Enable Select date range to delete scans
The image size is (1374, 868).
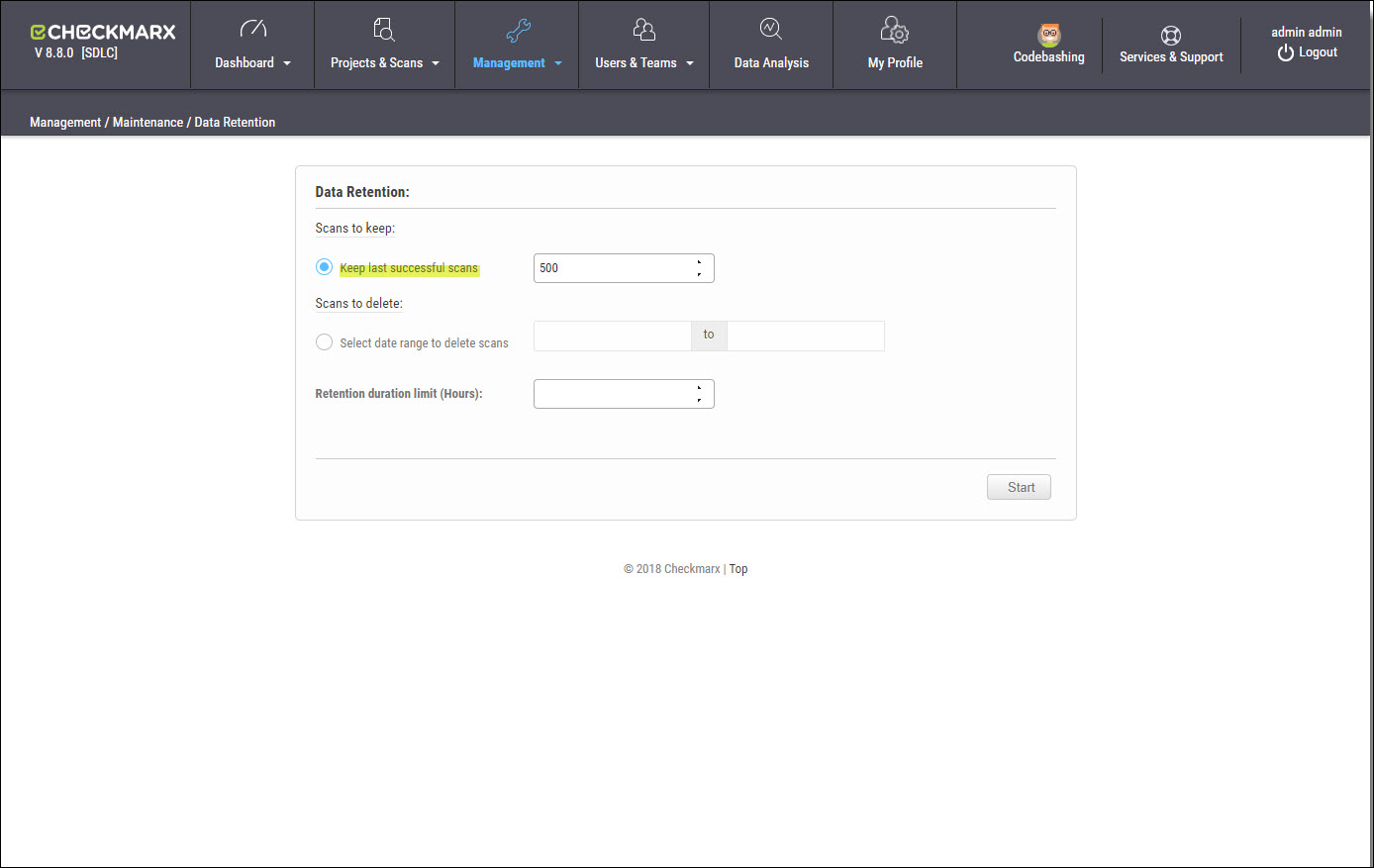click(324, 341)
